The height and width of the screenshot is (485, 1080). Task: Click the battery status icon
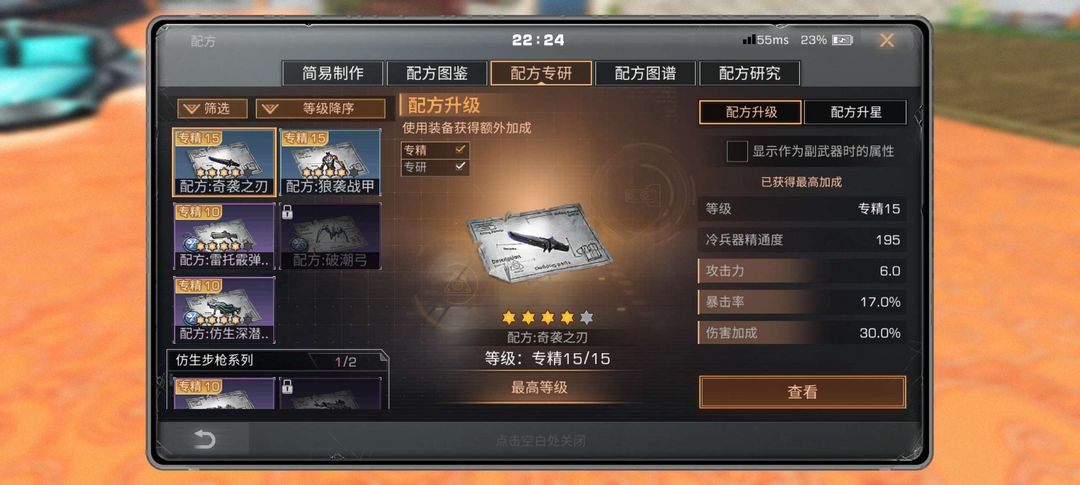(x=842, y=41)
